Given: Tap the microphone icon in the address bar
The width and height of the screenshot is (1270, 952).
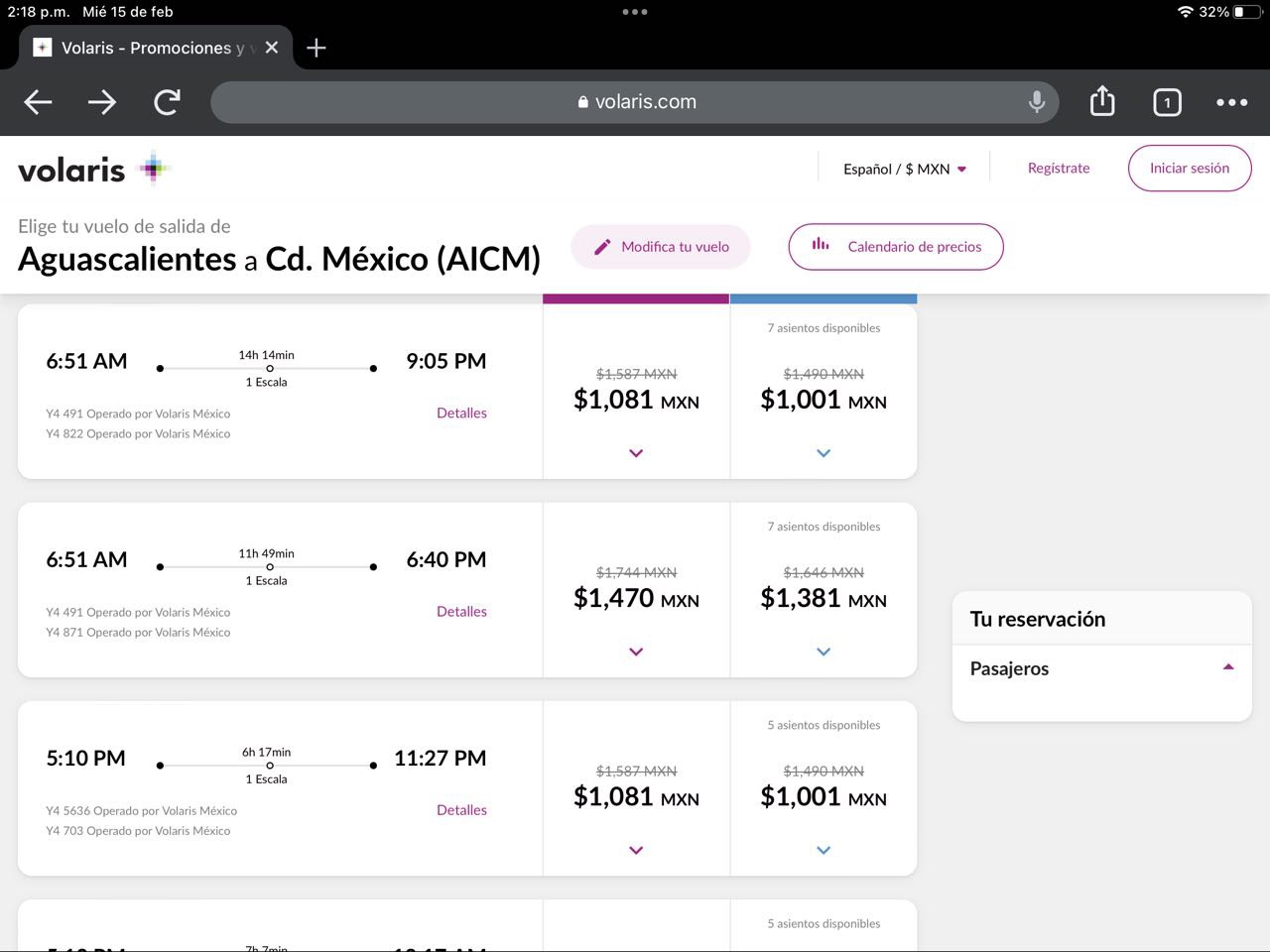Looking at the screenshot, I should (x=1037, y=102).
